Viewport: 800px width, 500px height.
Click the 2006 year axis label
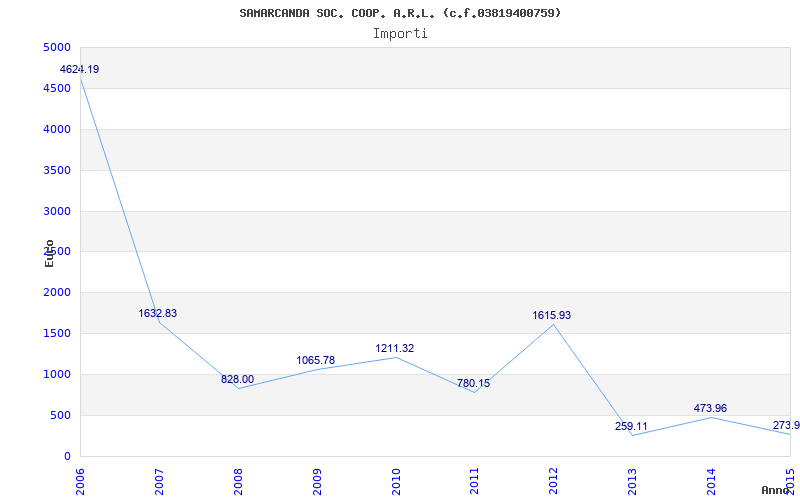pyautogui.click(x=80, y=482)
